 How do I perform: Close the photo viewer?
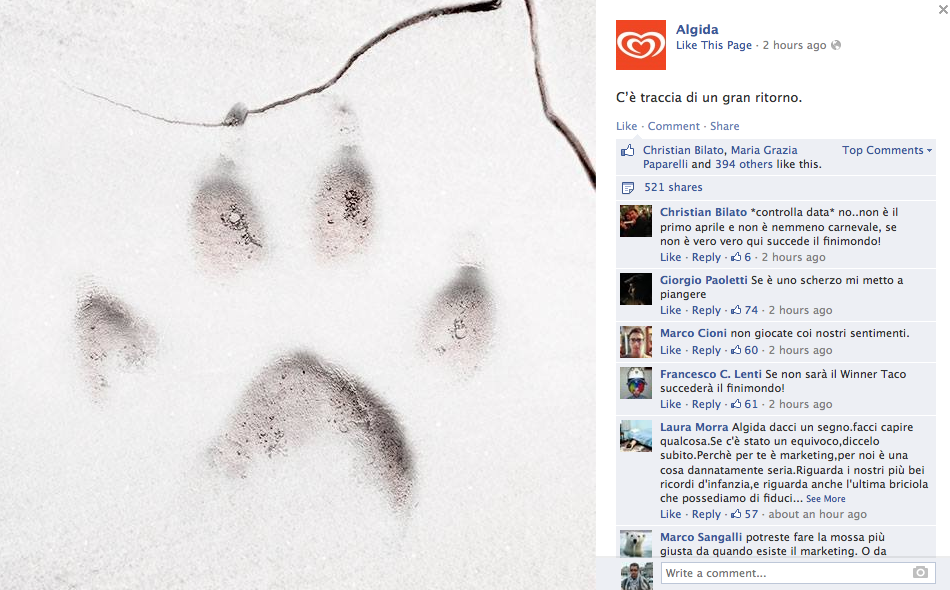[943, 9]
